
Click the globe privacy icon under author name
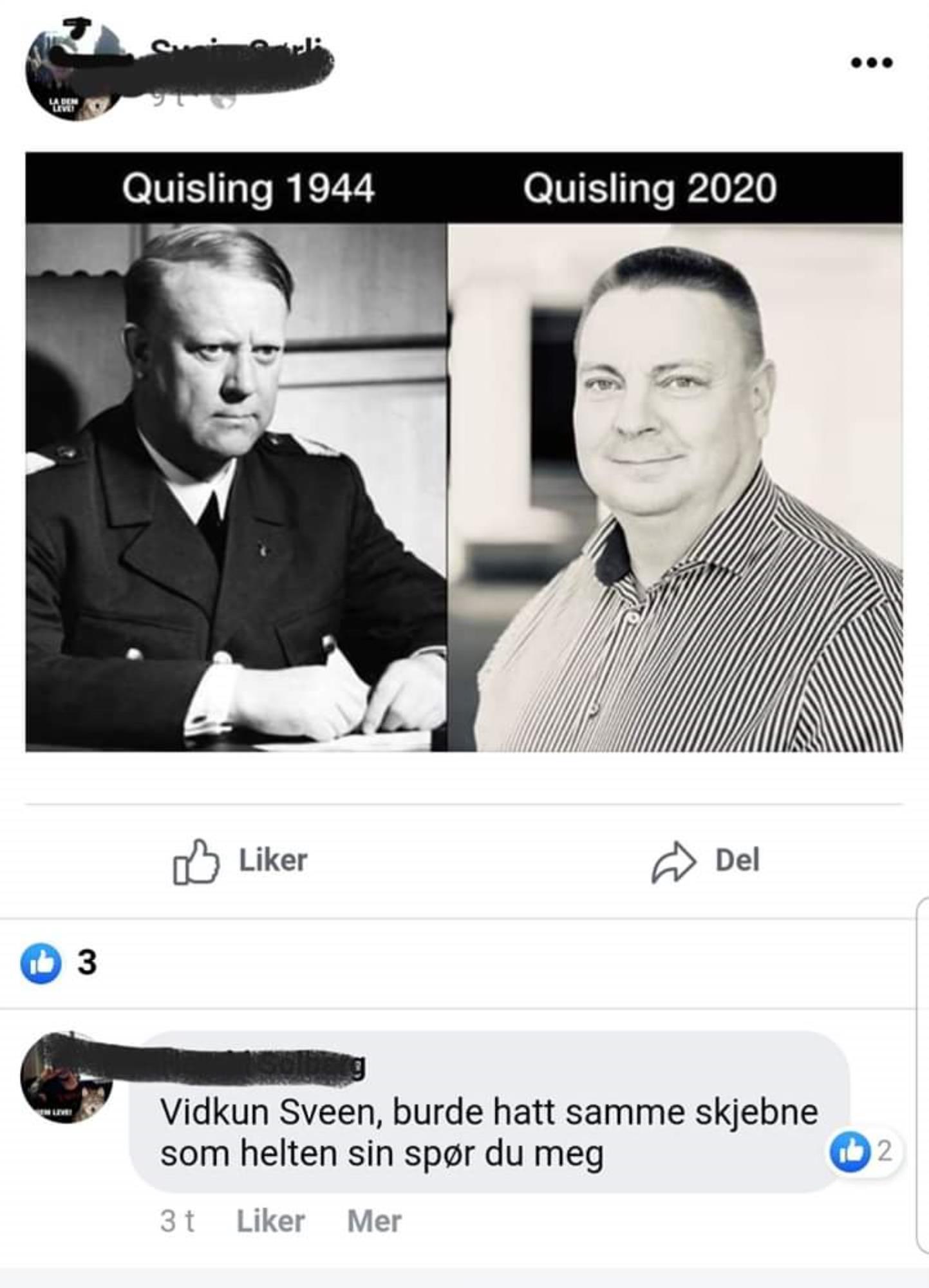click(x=223, y=100)
